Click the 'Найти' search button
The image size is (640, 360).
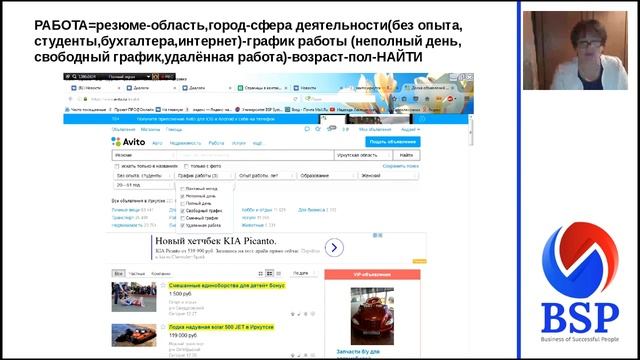(x=406, y=155)
